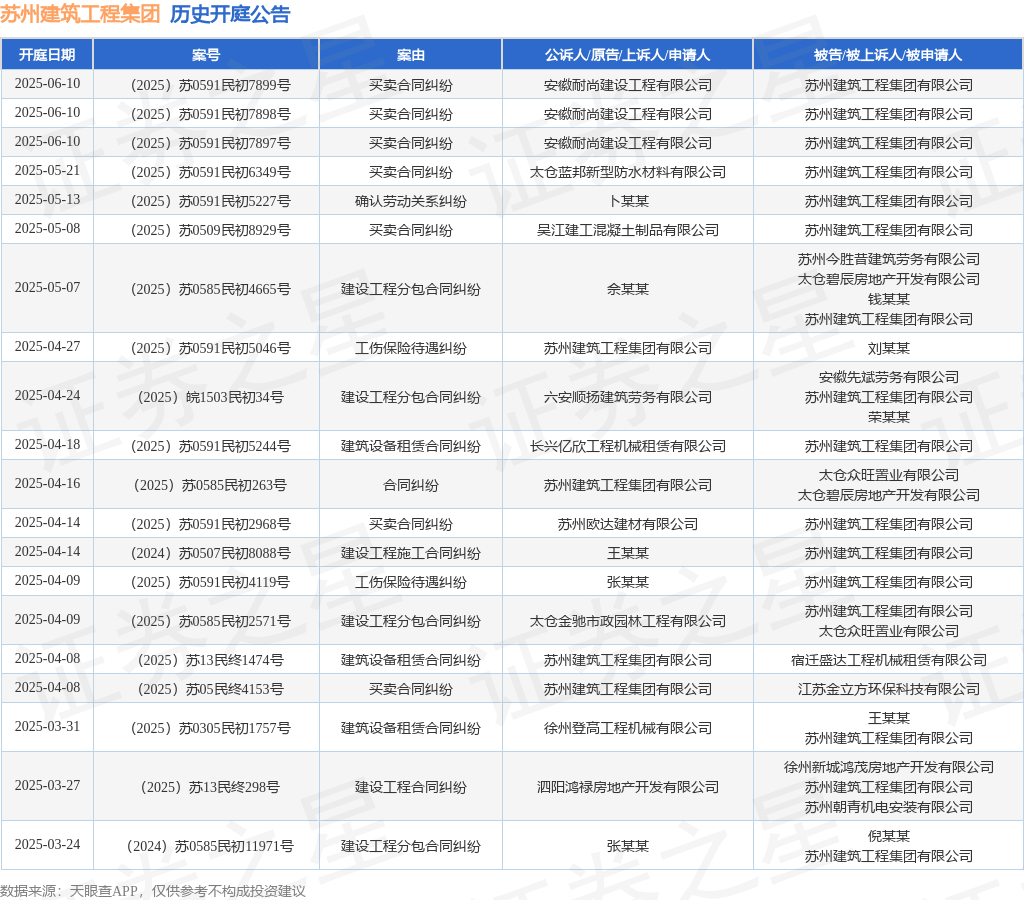Click the 确认劳动关系纠纷 case cause
This screenshot has height=900, width=1024.
pyautogui.click(x=411, y=201)
